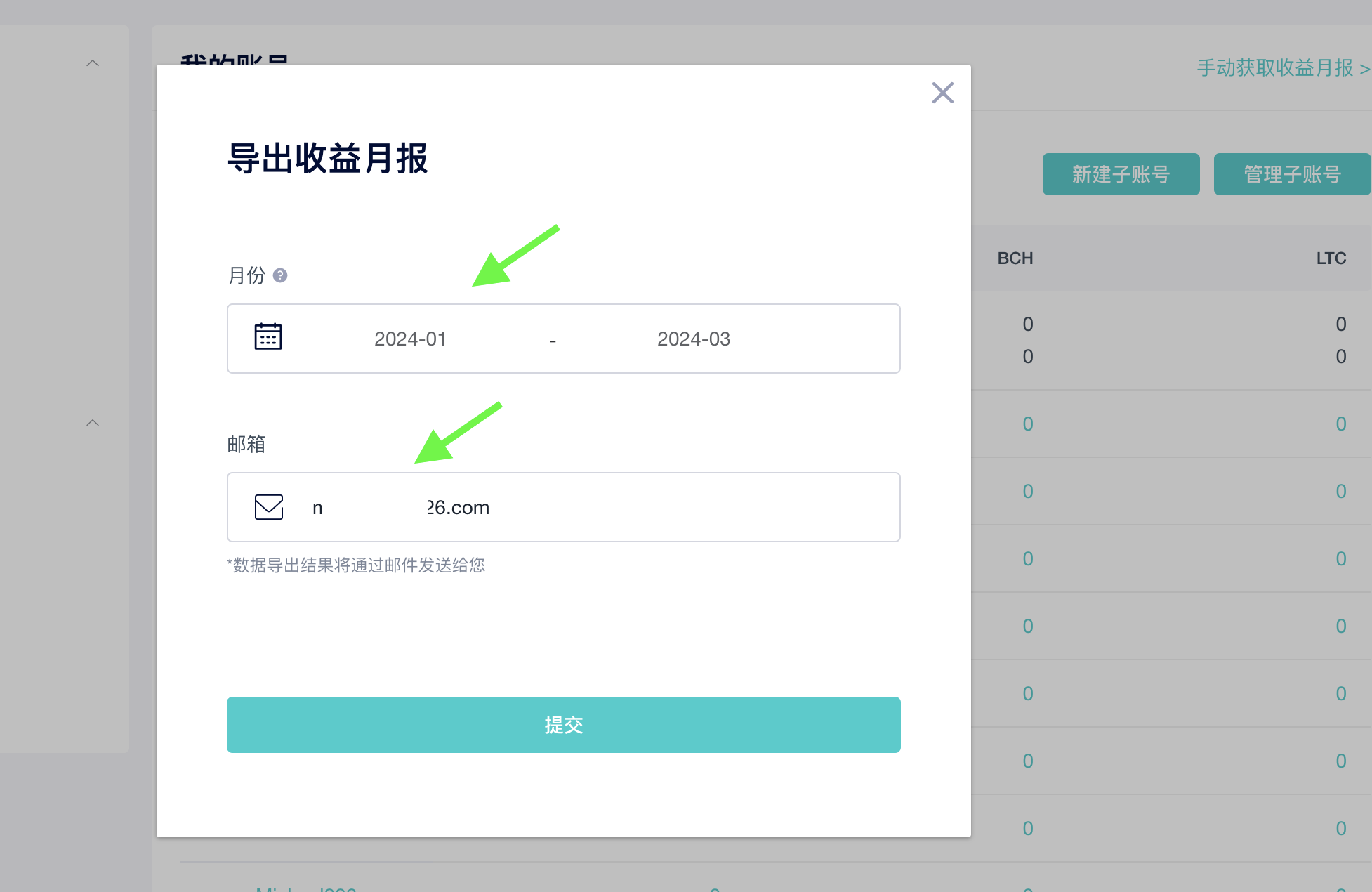Click the 导出收益月报 dialog title
The height and width of the screenshot is (892, 1372).
pos(328,158)
